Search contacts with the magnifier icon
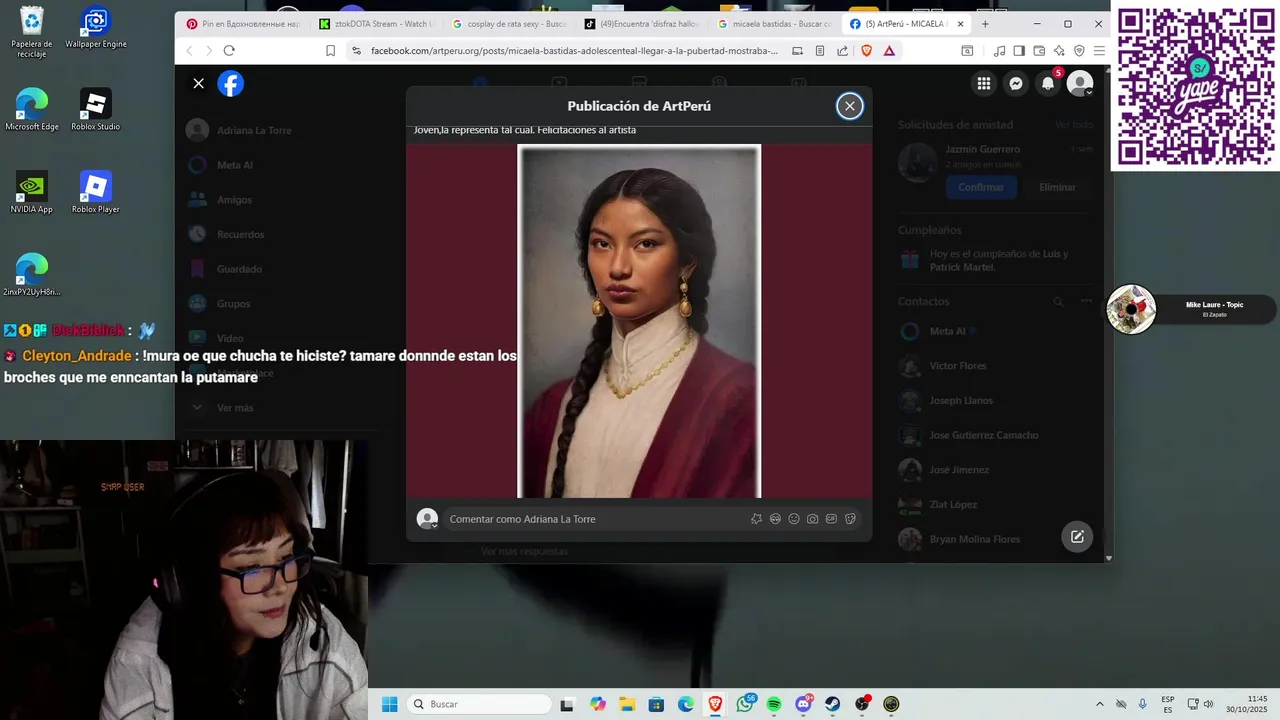1280x720 pixels. point(1058,301)
